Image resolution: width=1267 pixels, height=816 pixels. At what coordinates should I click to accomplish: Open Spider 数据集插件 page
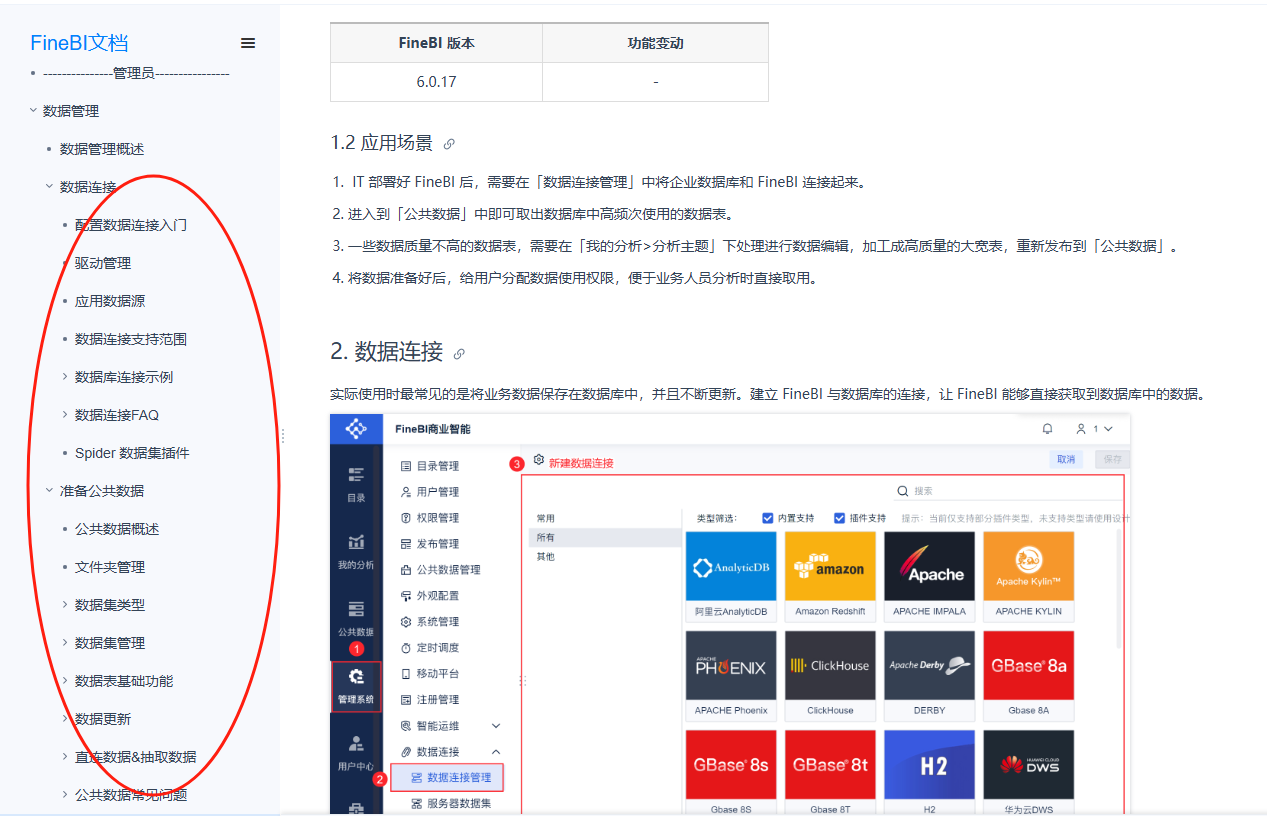point(132,453)
